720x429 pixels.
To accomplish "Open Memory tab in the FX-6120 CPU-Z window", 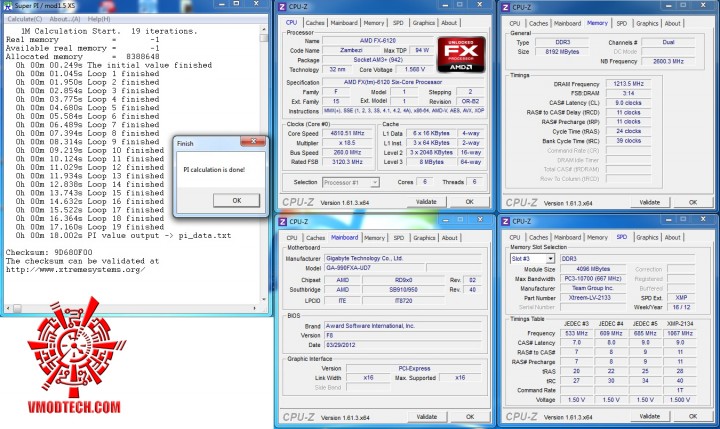I will pos(374,23).
